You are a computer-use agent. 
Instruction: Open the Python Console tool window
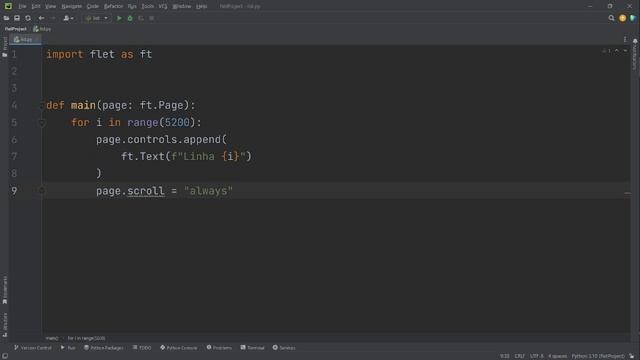(x=179, y=348)
